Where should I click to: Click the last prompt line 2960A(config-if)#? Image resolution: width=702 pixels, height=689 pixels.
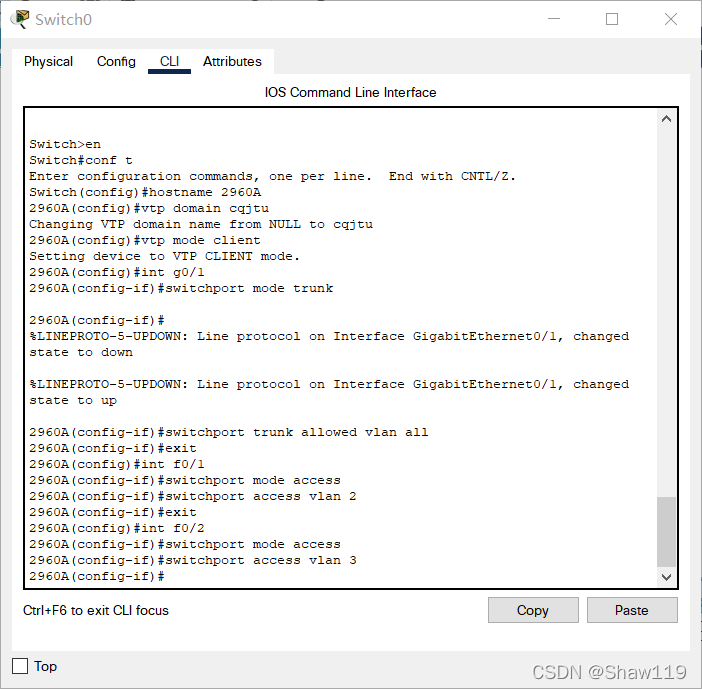click(x=97, y=576)
